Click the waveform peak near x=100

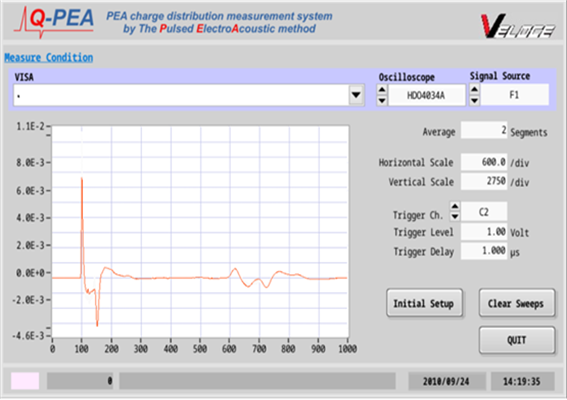point(82,179)
